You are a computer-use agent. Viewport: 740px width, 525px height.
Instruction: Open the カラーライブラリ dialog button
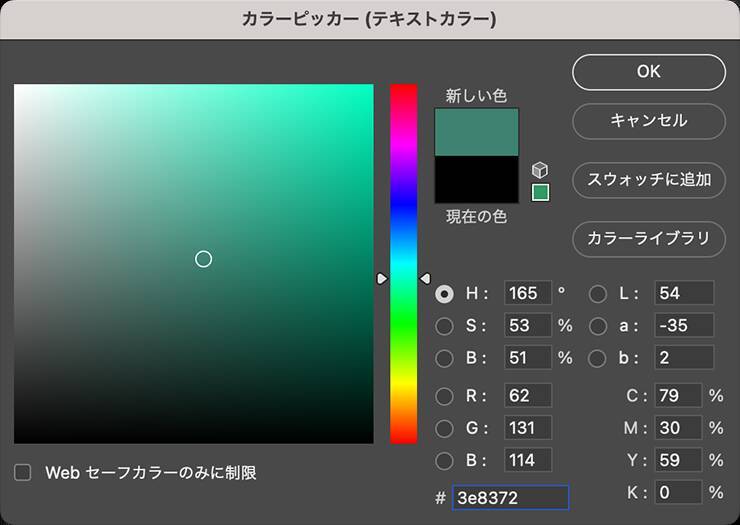(648, 239)
